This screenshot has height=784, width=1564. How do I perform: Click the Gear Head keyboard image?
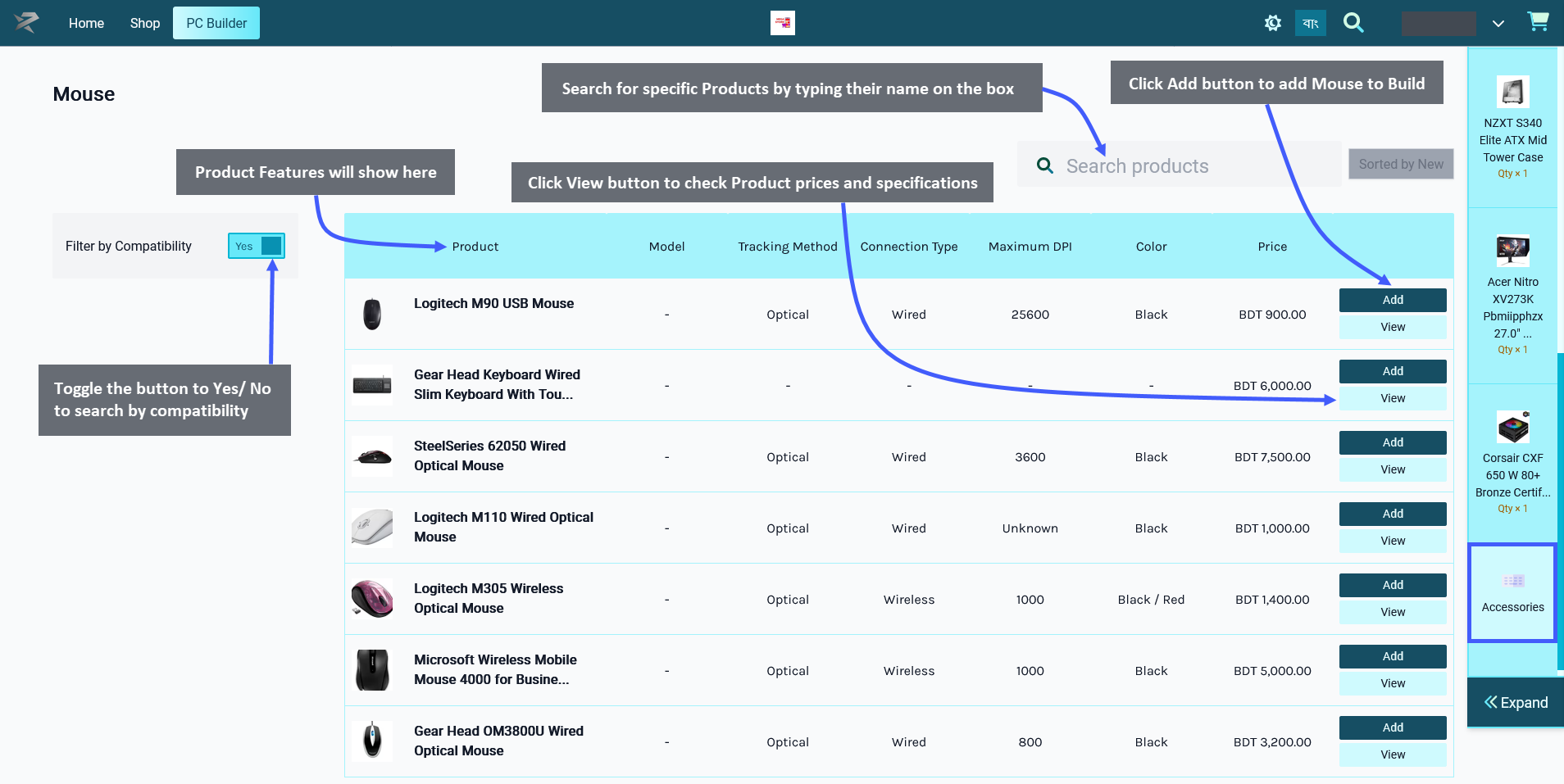point(372,385)
